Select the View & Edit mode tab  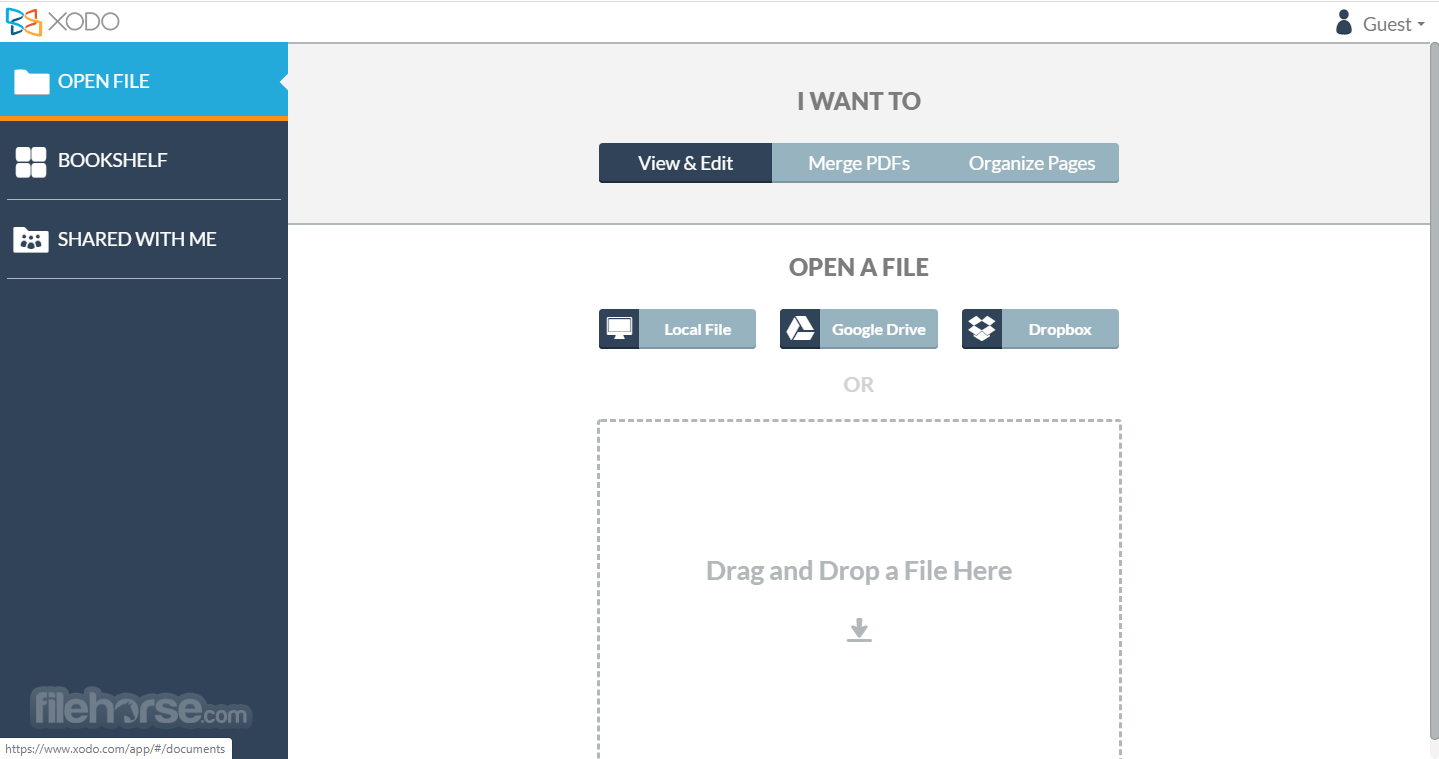(x=685, y=163)
